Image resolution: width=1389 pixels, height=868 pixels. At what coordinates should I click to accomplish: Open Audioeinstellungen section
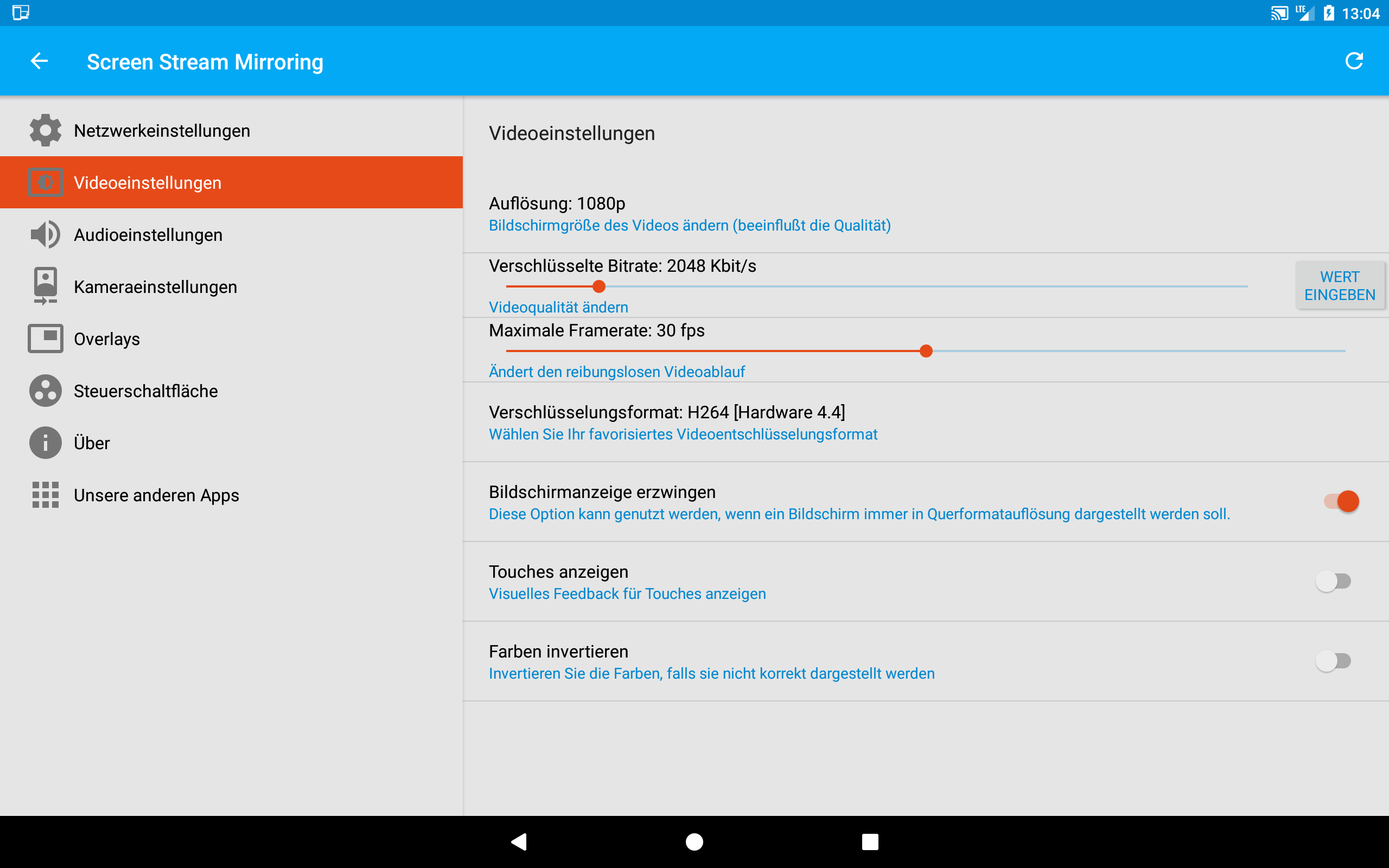(x=231, y=234)
